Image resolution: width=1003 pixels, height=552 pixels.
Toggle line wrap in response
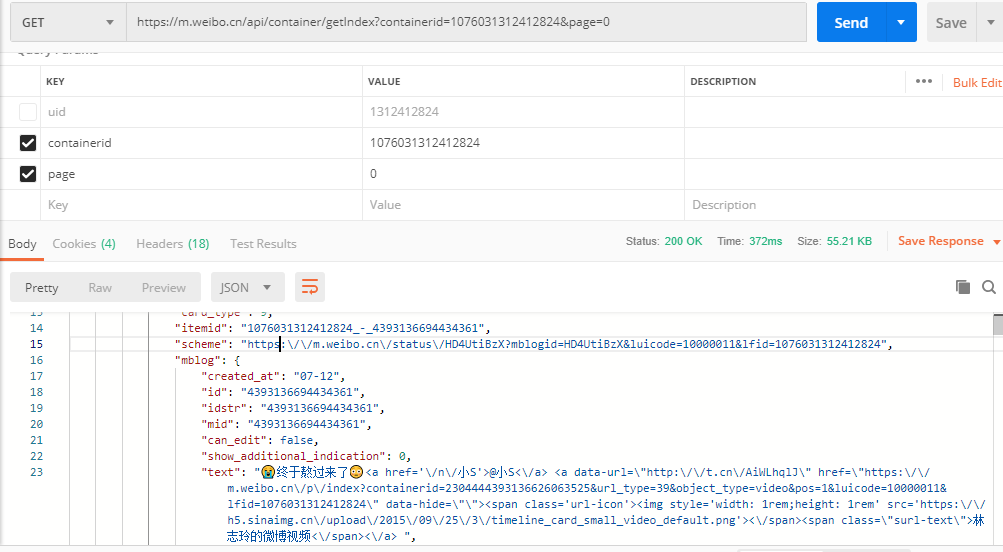coord(310,287)
